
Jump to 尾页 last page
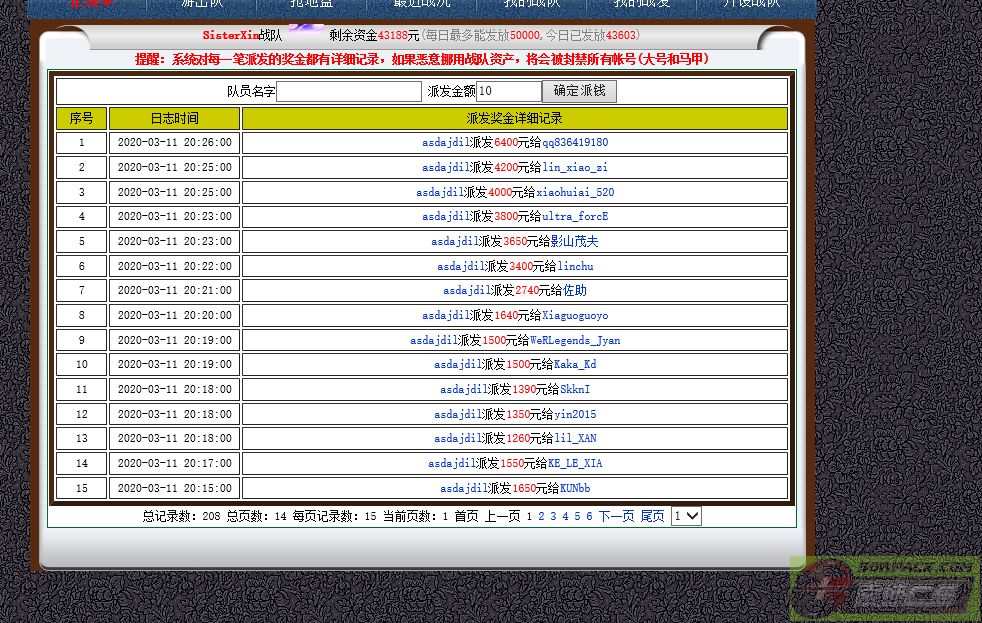[652, 517]
